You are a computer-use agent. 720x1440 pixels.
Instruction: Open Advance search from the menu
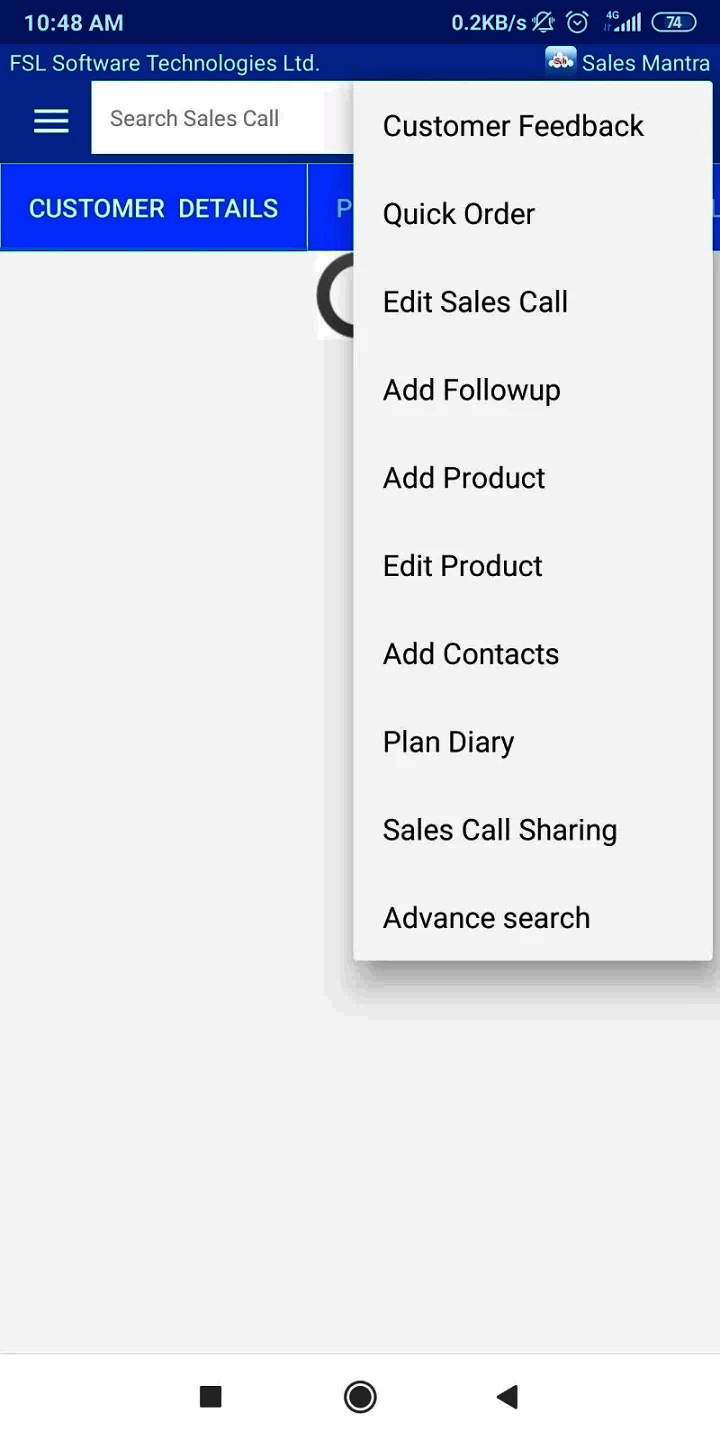[x=486, y=918]
